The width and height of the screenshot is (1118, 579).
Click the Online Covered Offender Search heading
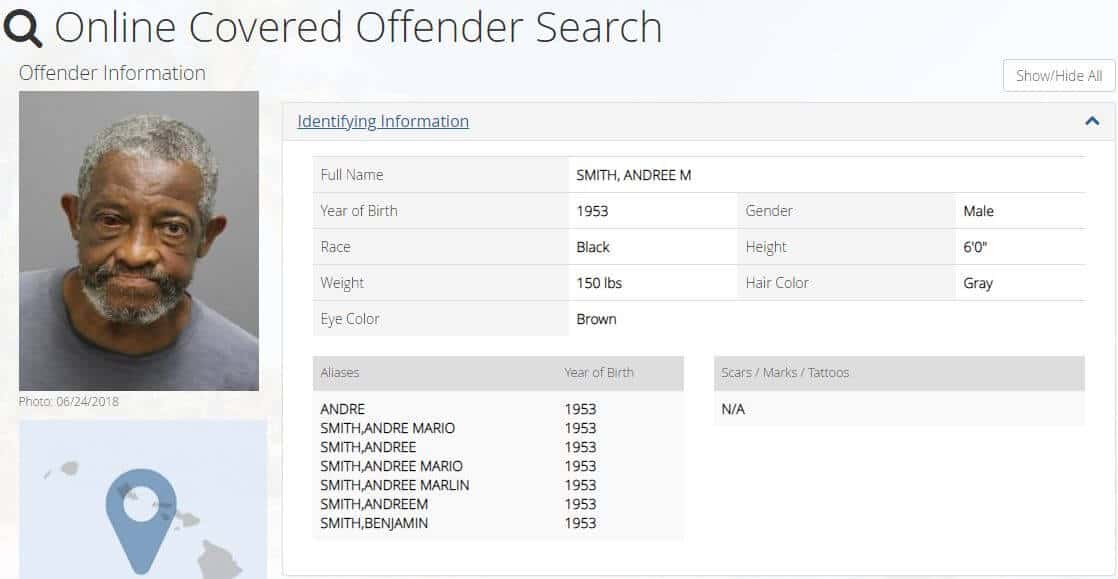click(x=358, y=28)
